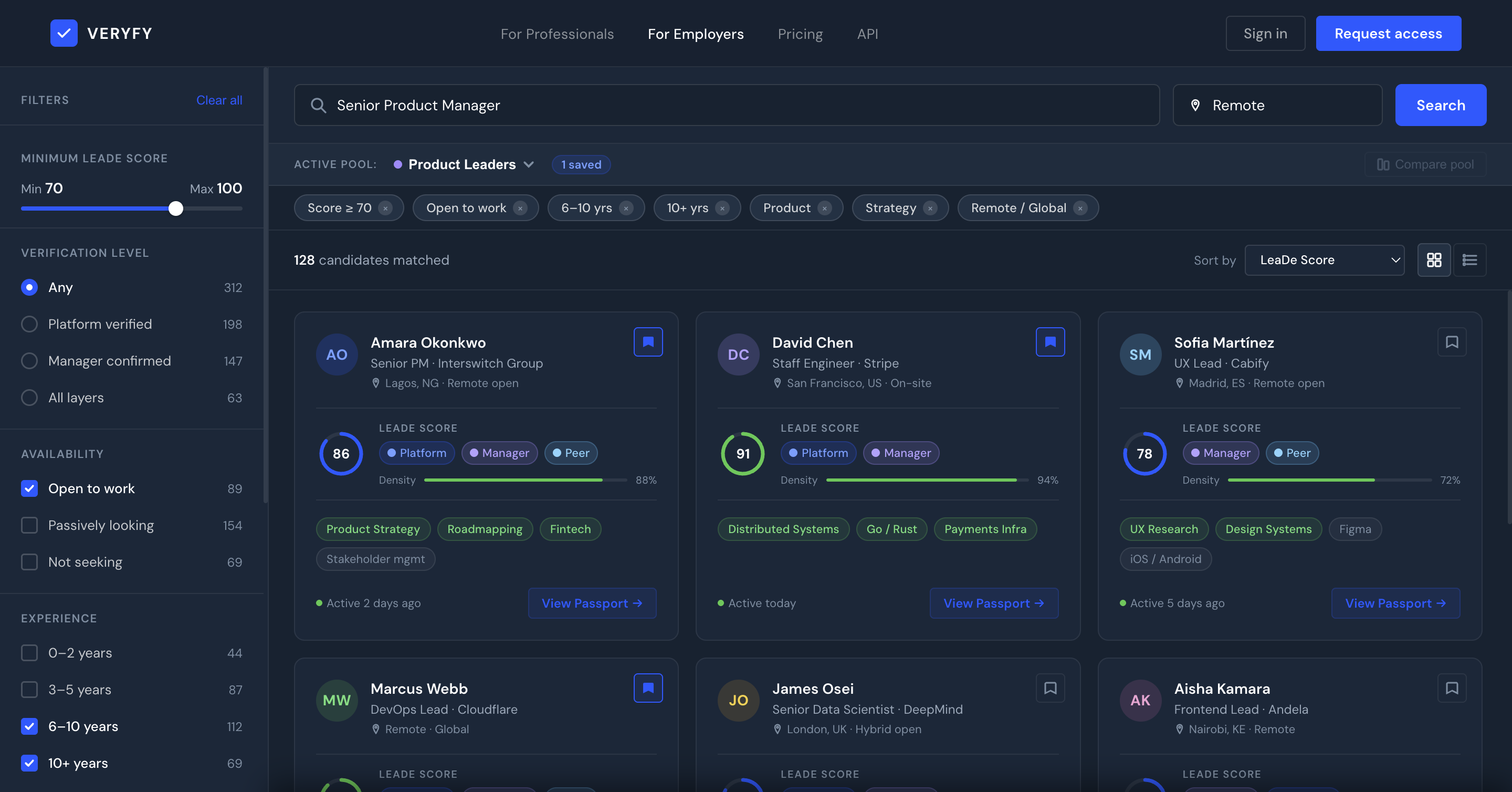View Amara Okonkwo's Passport
This screenshot has width=1512, height=792.
pos(592,603)
